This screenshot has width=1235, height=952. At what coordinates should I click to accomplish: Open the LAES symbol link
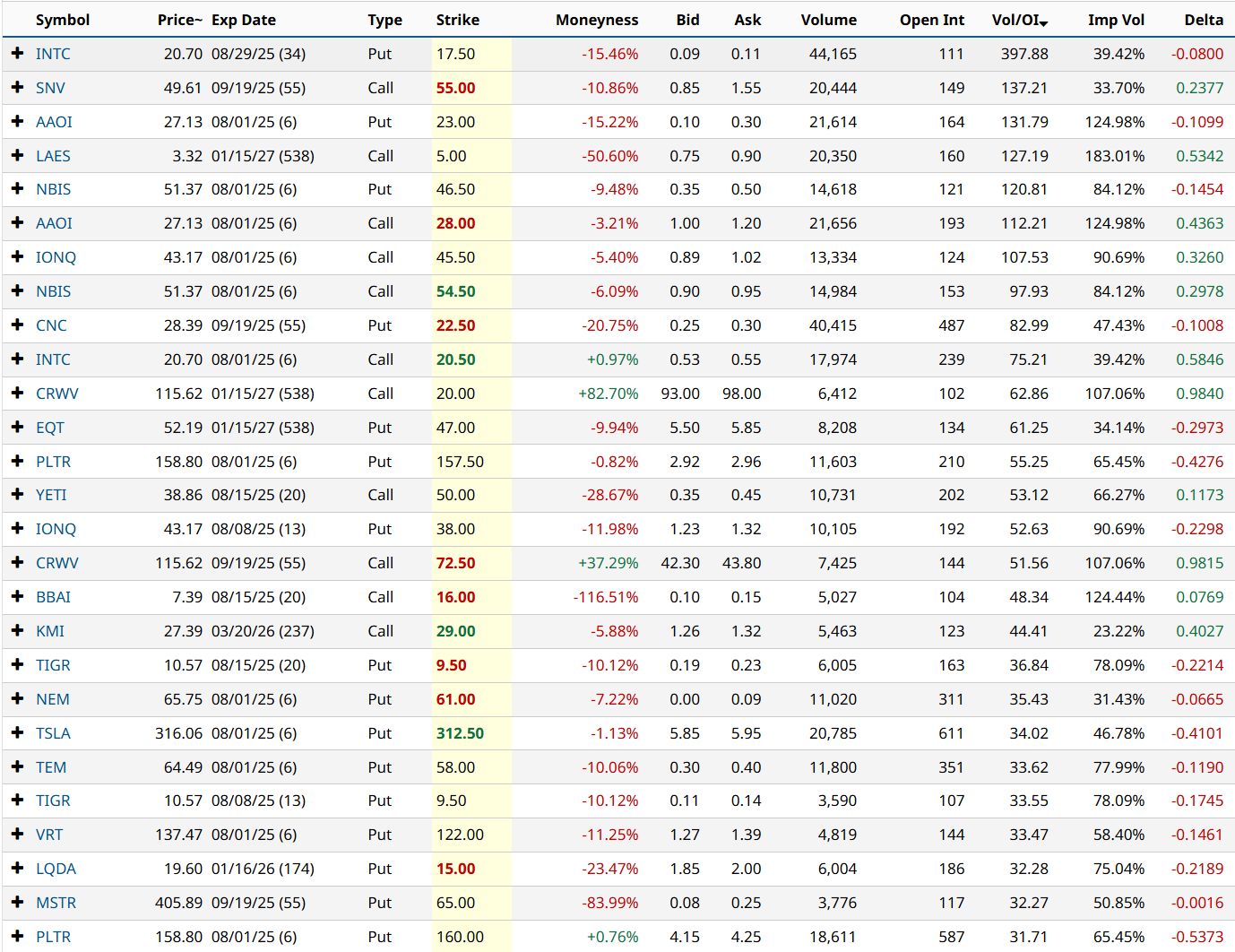coord(53,156)
